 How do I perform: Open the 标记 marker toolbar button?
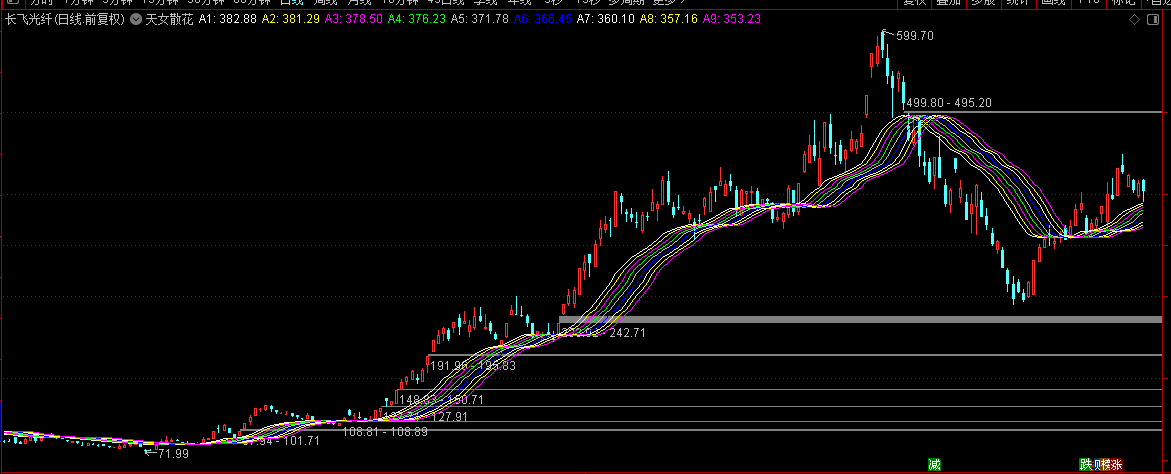tap(1122, 3)
